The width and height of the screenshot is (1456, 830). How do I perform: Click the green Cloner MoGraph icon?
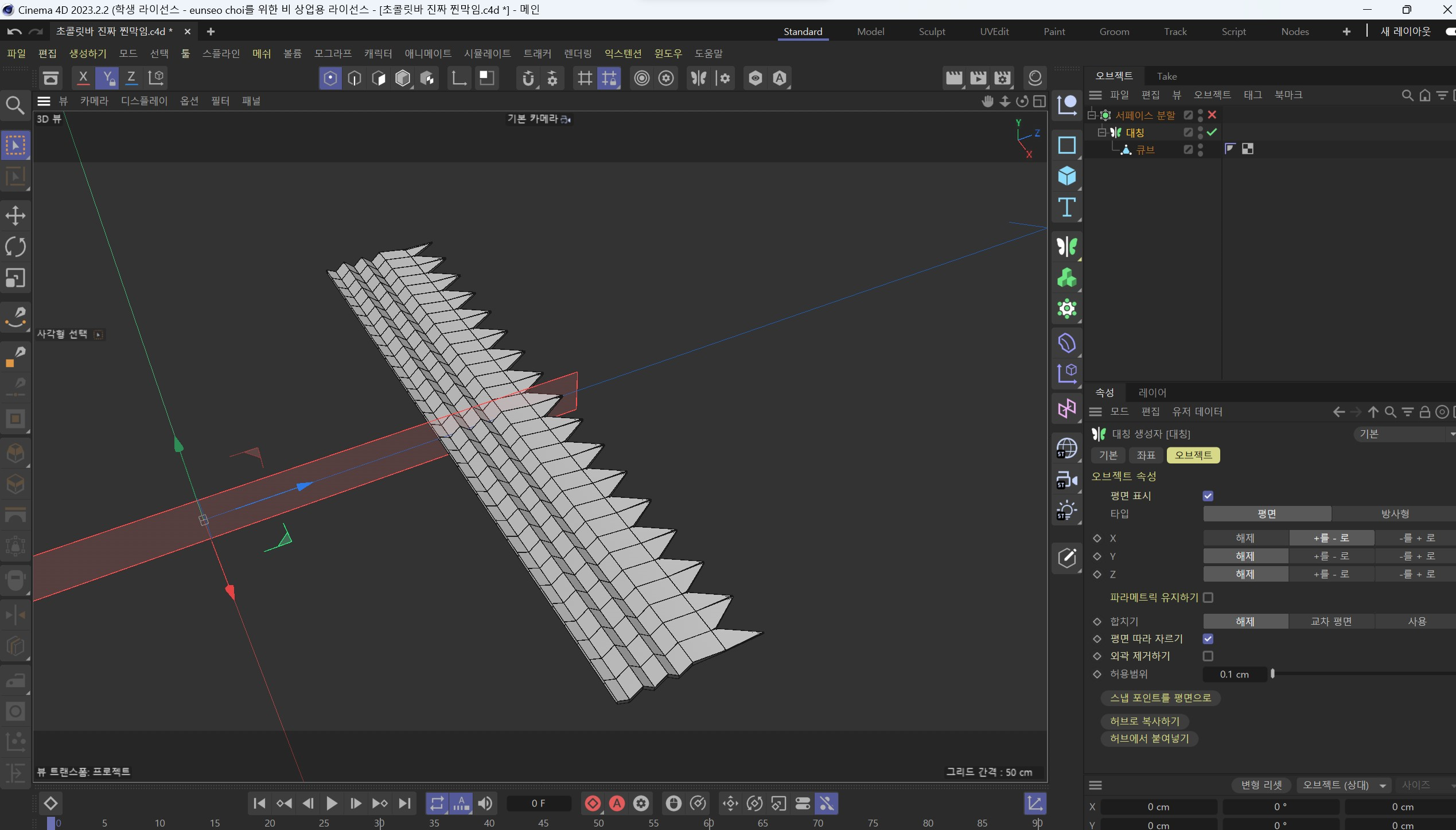[x=1066, y=278]
